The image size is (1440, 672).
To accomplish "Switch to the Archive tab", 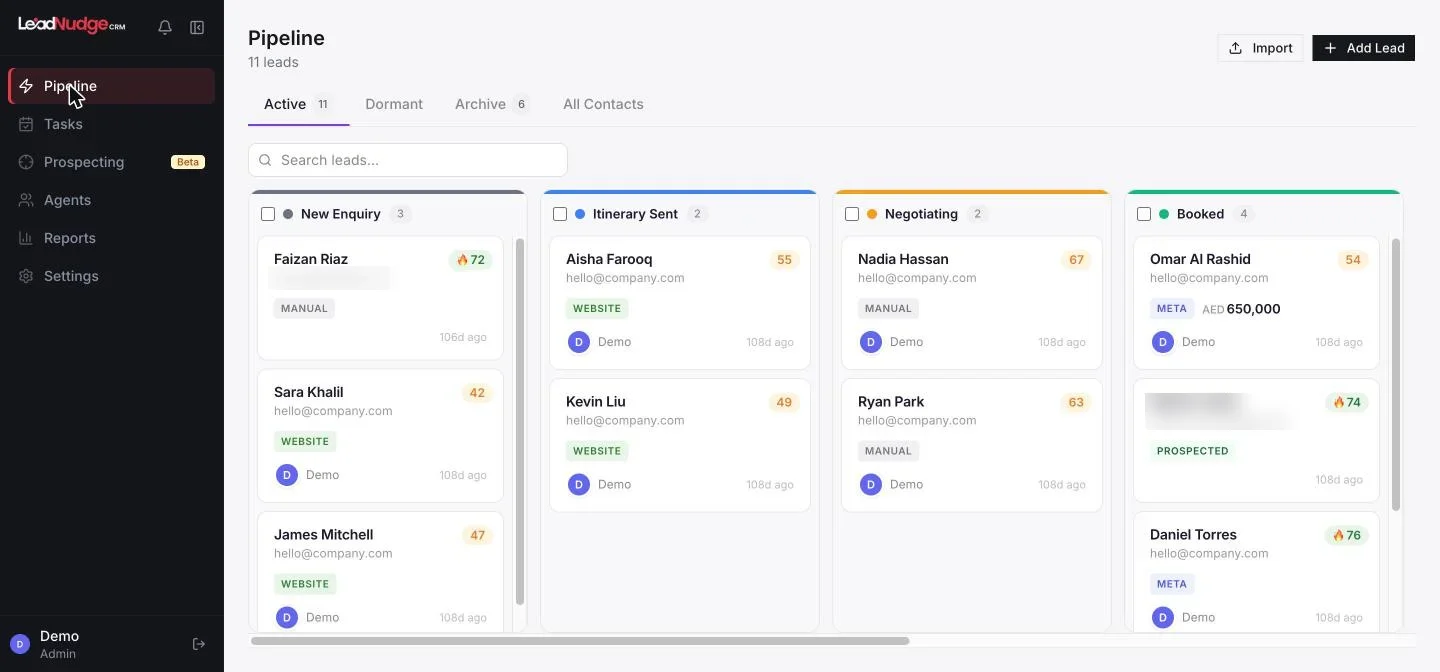I will pyautogui.click(x=491, y=104).
